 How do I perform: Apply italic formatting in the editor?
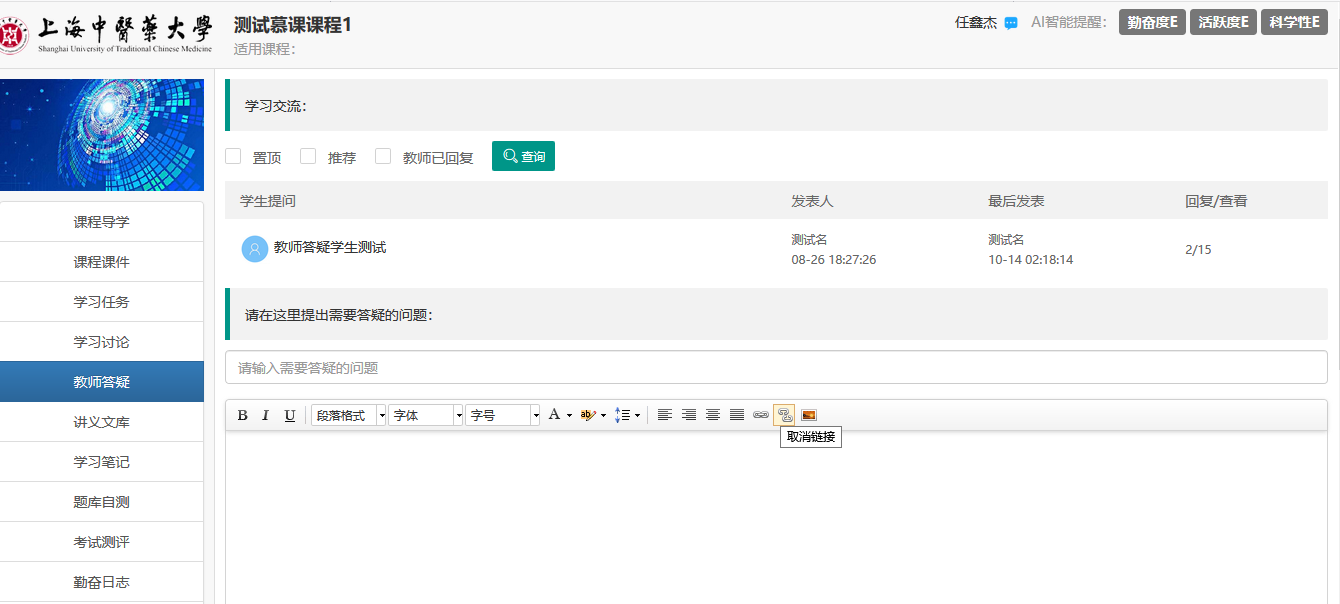coord(266,415)
